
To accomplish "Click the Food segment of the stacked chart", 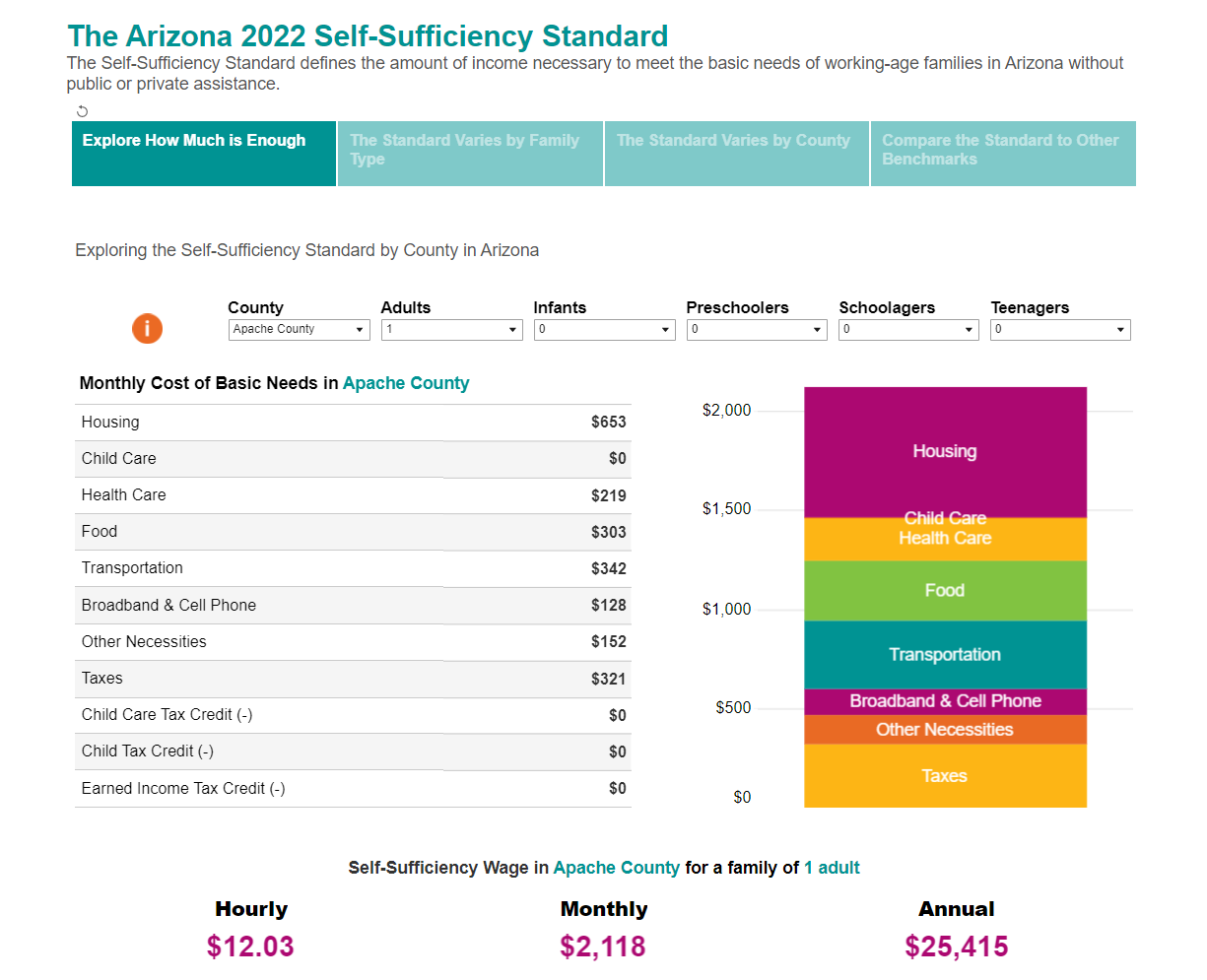I will point(945,590).
